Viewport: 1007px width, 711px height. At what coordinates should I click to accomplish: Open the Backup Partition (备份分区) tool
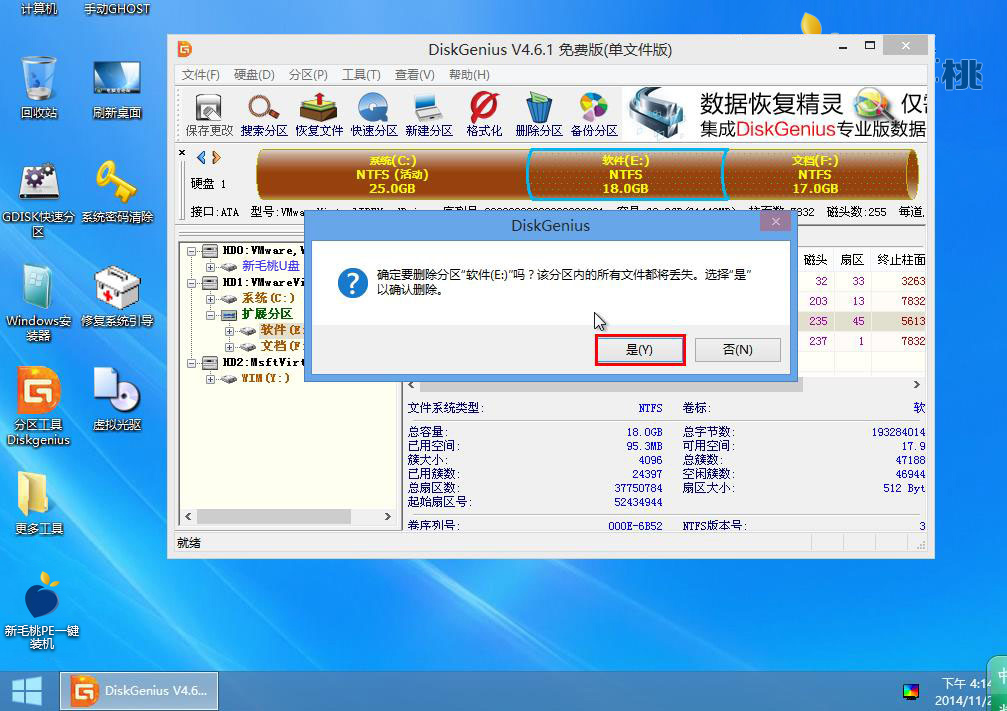[594, 114]
